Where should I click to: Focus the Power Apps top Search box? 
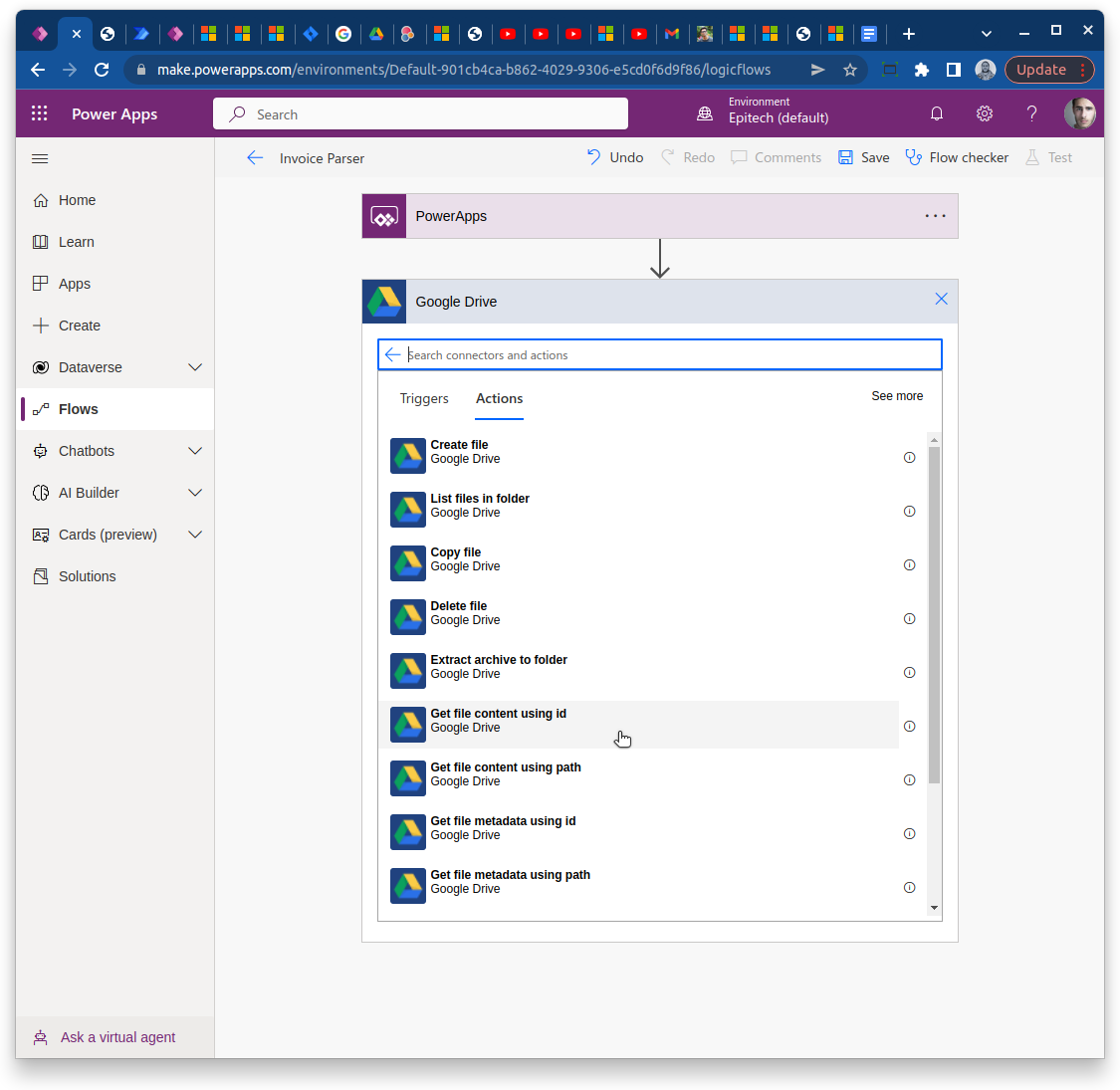tap(420, 114)
